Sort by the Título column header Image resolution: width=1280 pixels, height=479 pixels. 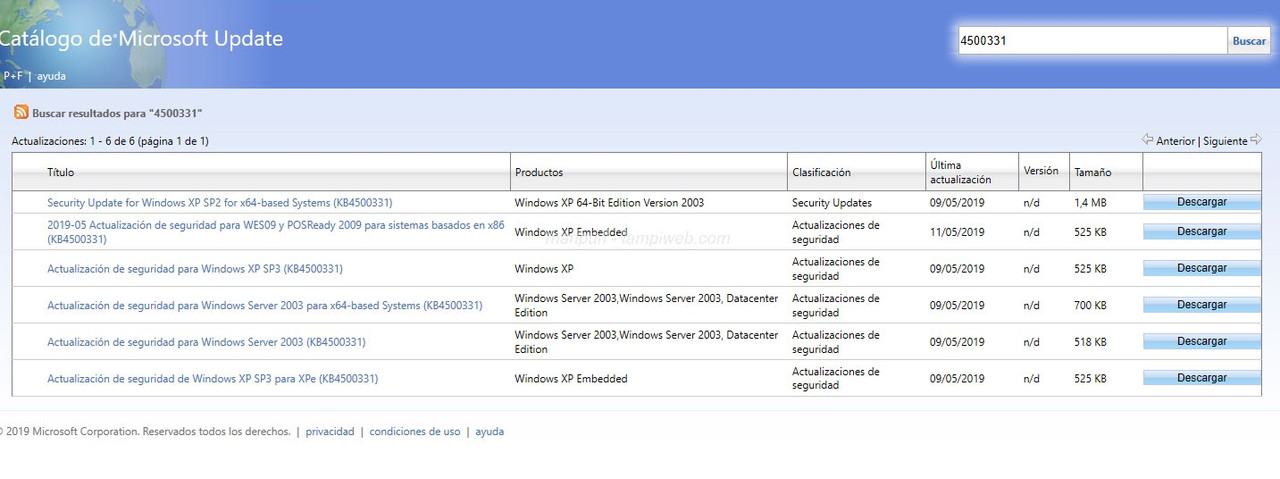pyautogui.click(x=60, y=172)
